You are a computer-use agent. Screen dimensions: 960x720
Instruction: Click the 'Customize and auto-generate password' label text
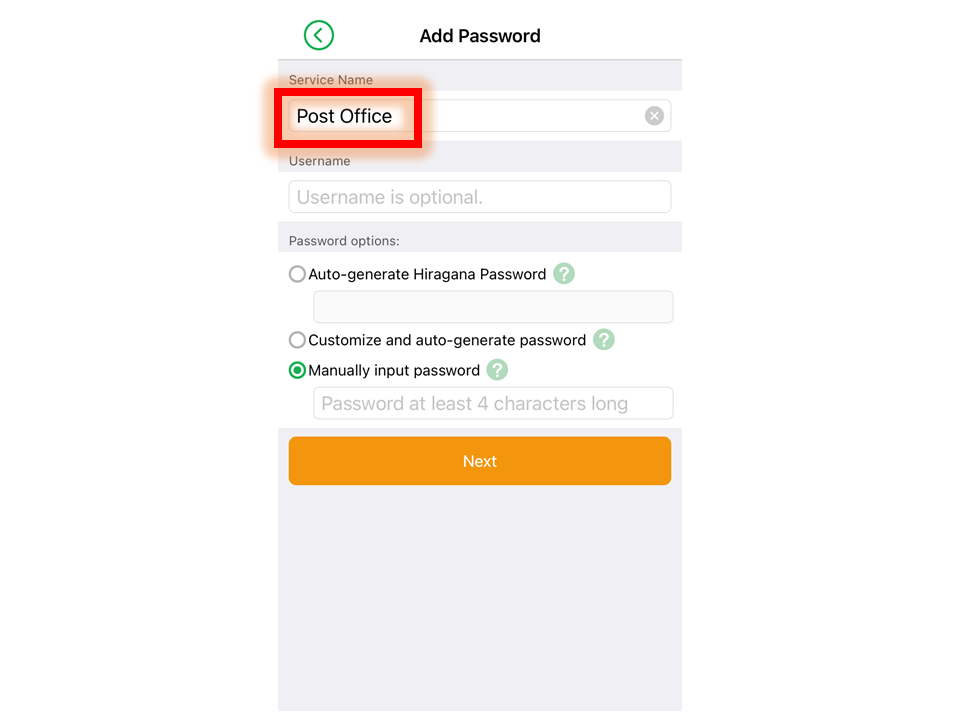click(447, 340)
